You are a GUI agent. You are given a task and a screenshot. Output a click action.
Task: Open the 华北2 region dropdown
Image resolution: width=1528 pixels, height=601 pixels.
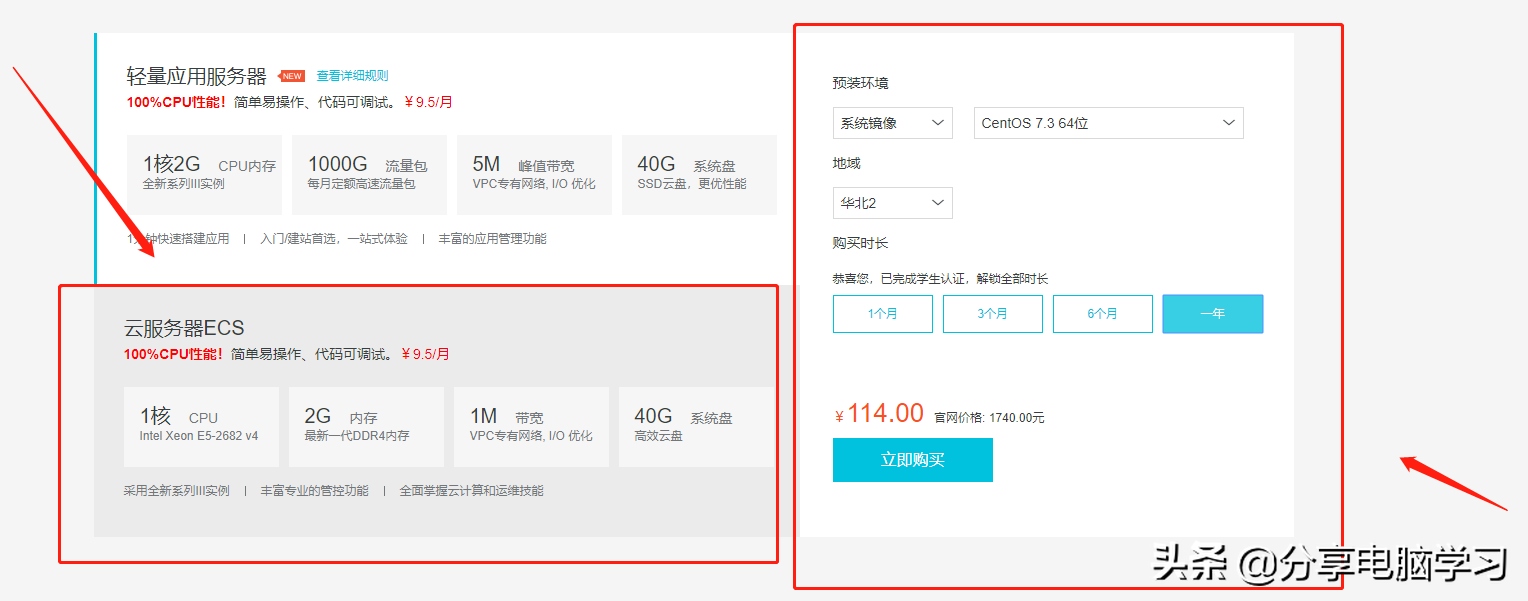(x=892, y=202)
